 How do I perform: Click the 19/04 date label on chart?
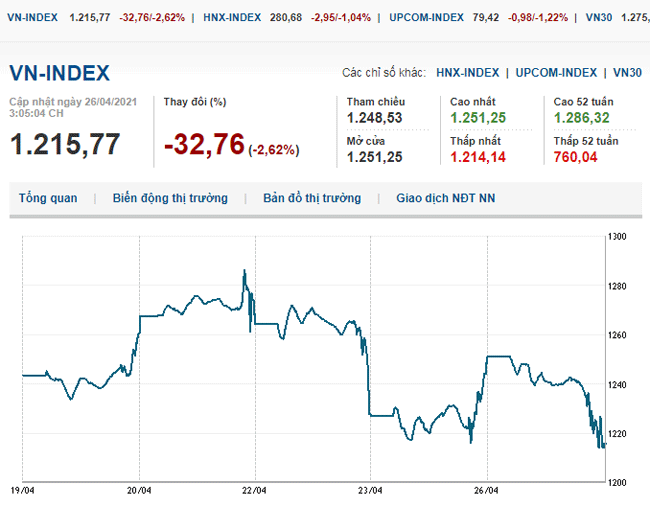point(23,491)
